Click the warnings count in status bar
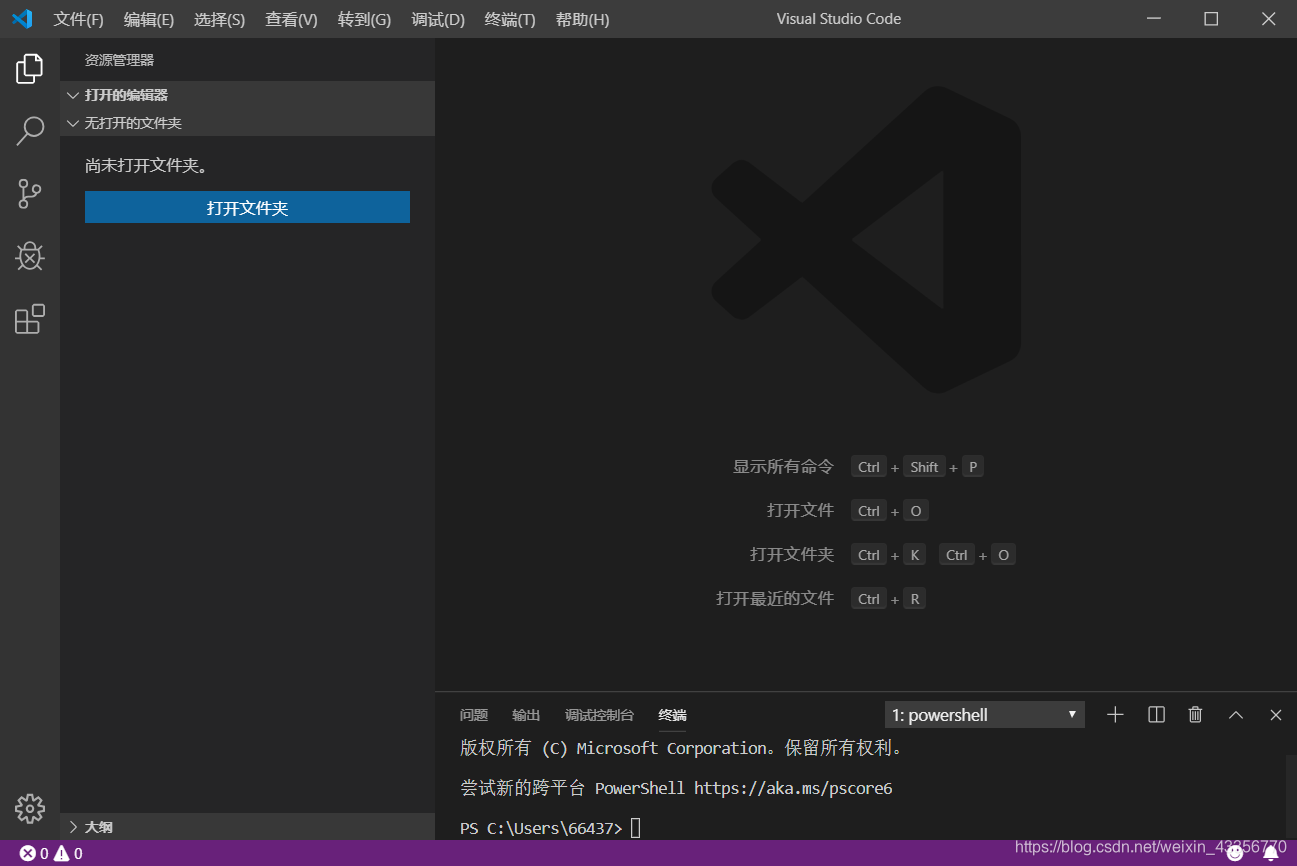This screenshot has width=1297, height=866. (x=68, y=854)
